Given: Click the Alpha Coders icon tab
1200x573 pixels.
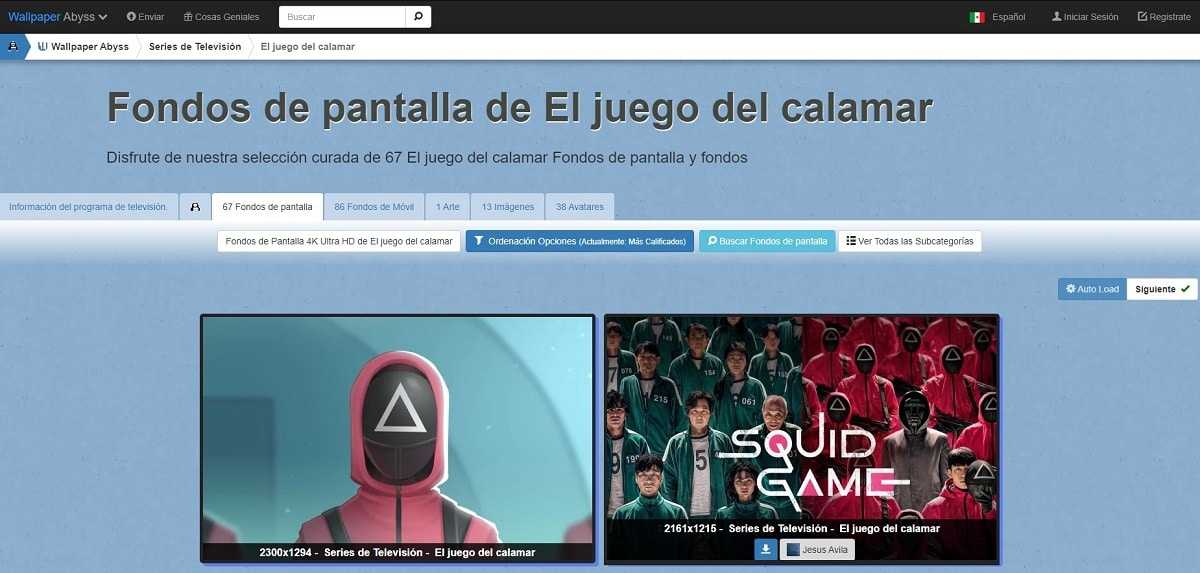Looking at the screenshot, I should click(x=195, y=207).
